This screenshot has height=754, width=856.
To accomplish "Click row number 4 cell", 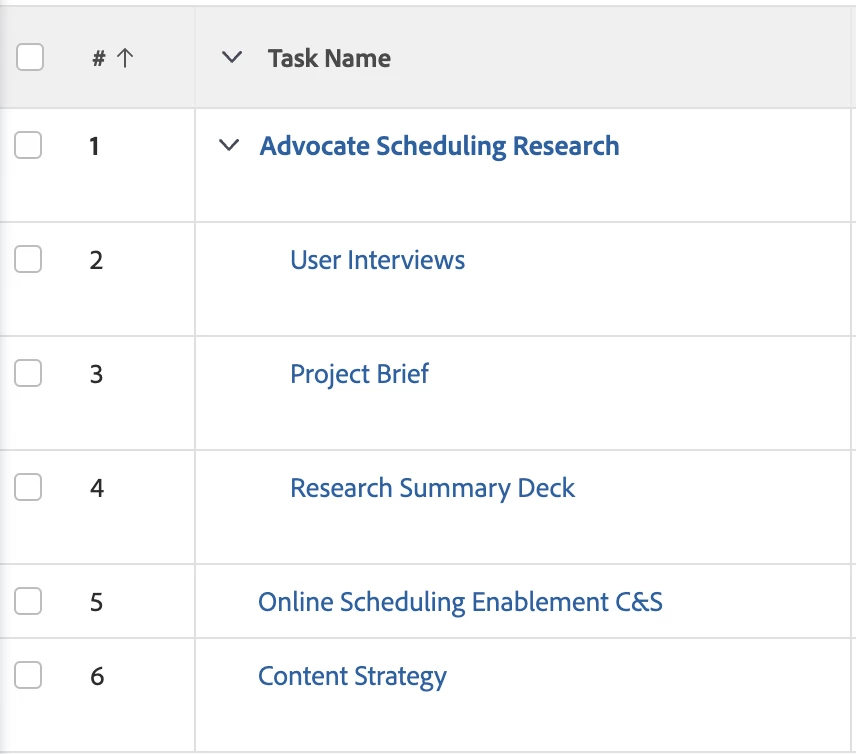I will (96, 488).
